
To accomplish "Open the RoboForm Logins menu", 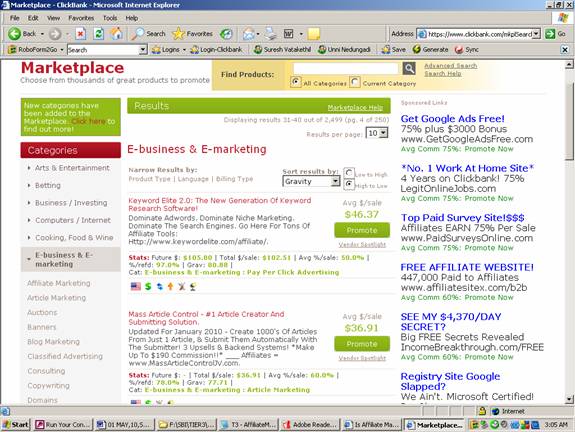I will (166, 50).
